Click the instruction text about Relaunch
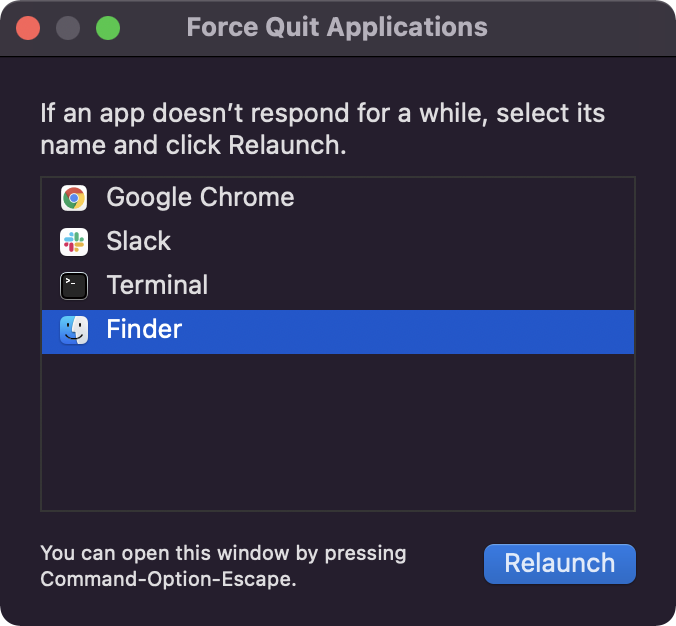The height and width of the screenshot is (626, 676). (322, 128)
